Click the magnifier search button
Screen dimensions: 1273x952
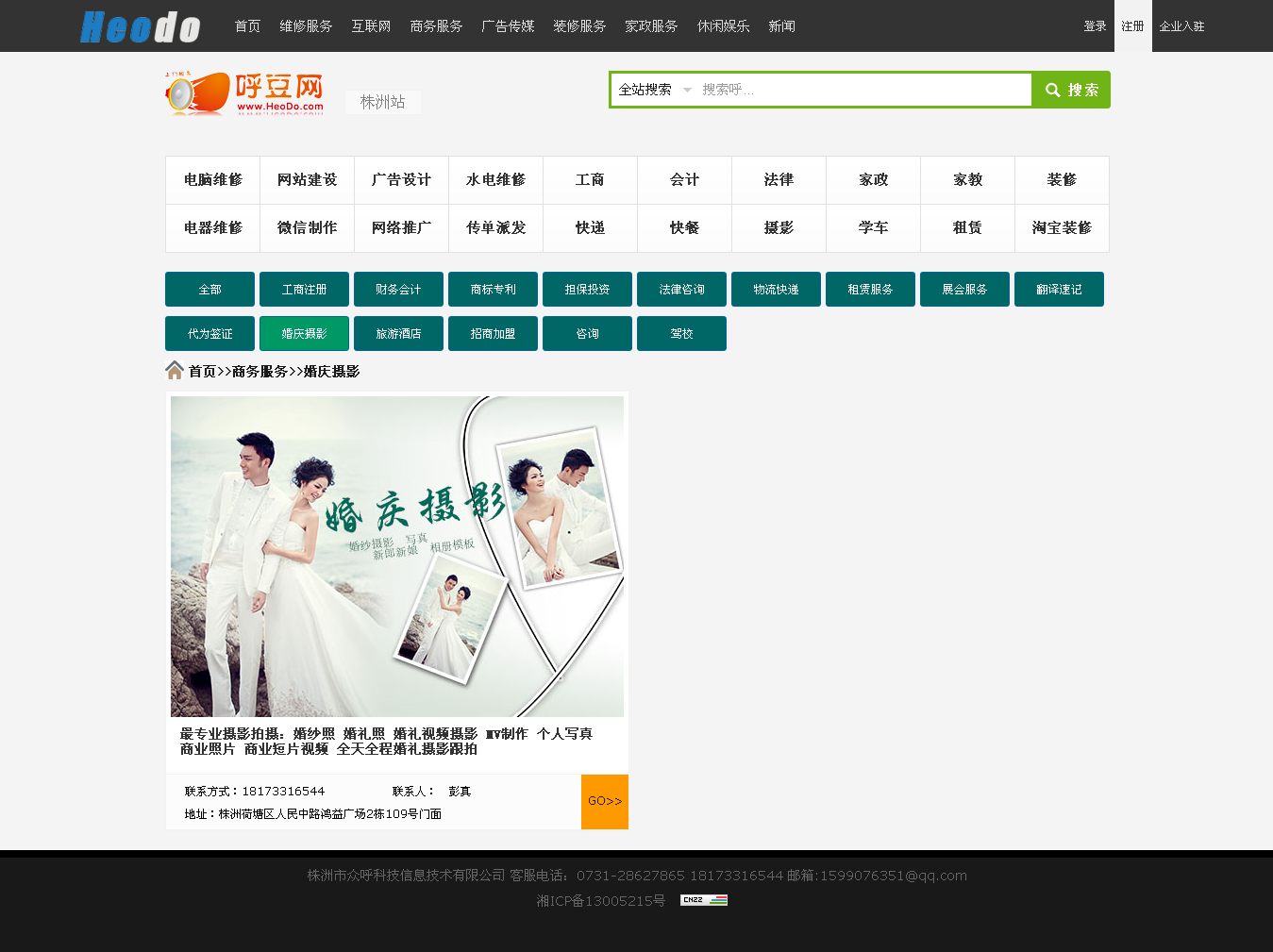click(x=1071, y=90)
